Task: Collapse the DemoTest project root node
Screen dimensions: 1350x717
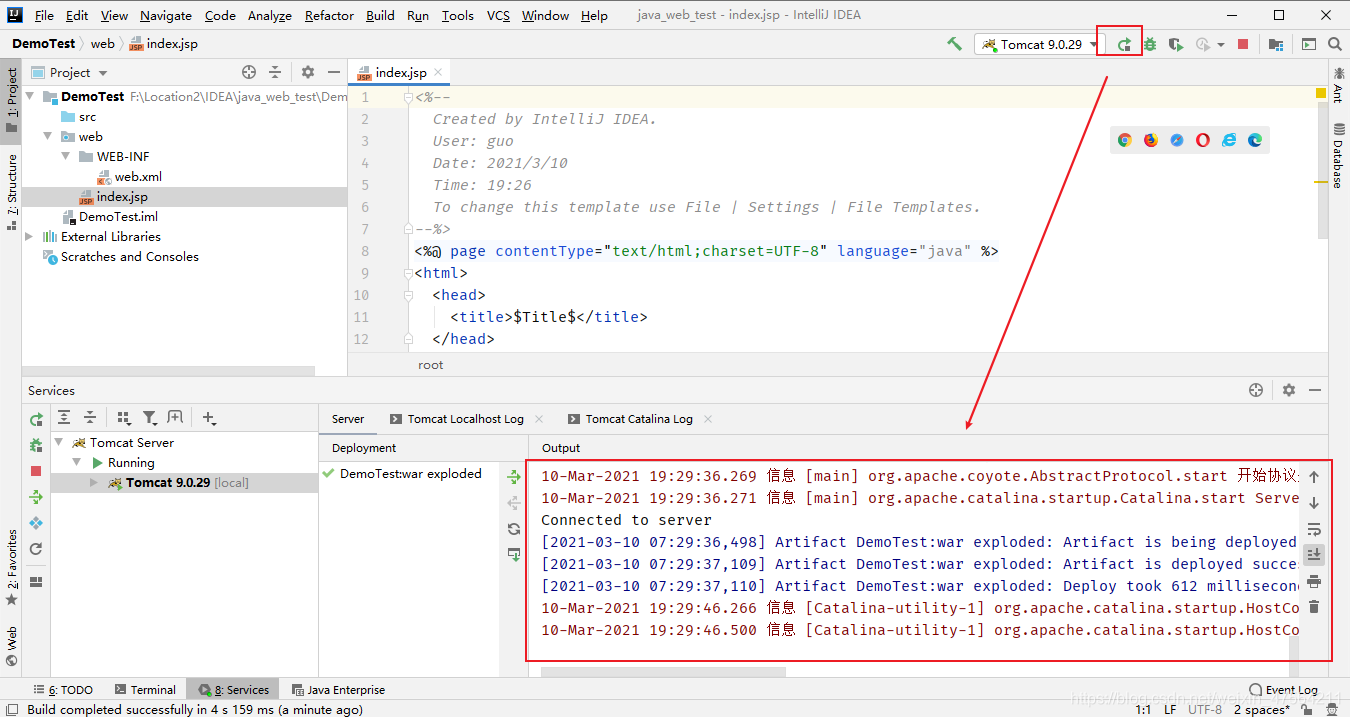Action: pyautogui.click(x=30, y=97)
